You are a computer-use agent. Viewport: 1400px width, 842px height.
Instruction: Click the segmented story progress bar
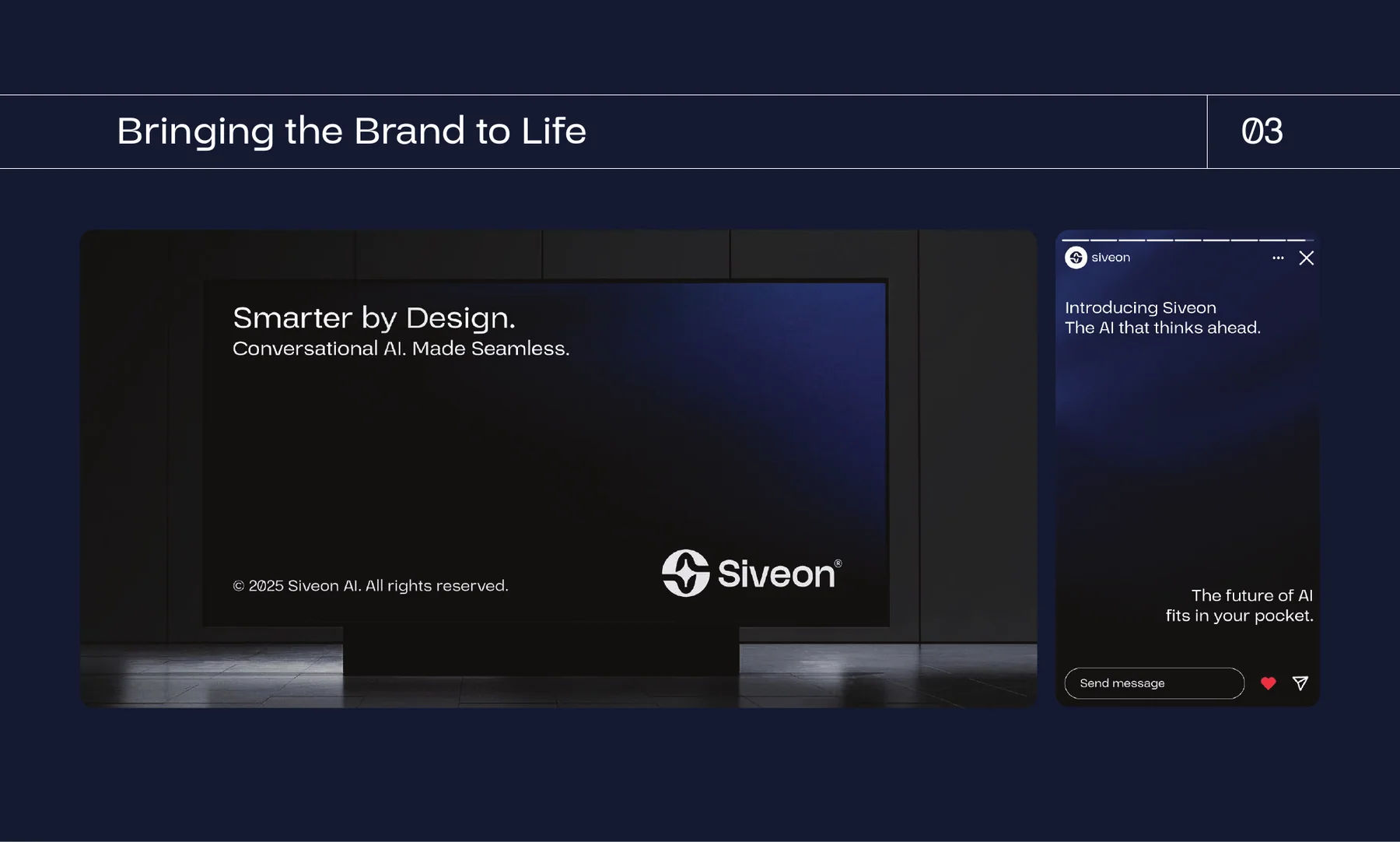(1188, 240)
